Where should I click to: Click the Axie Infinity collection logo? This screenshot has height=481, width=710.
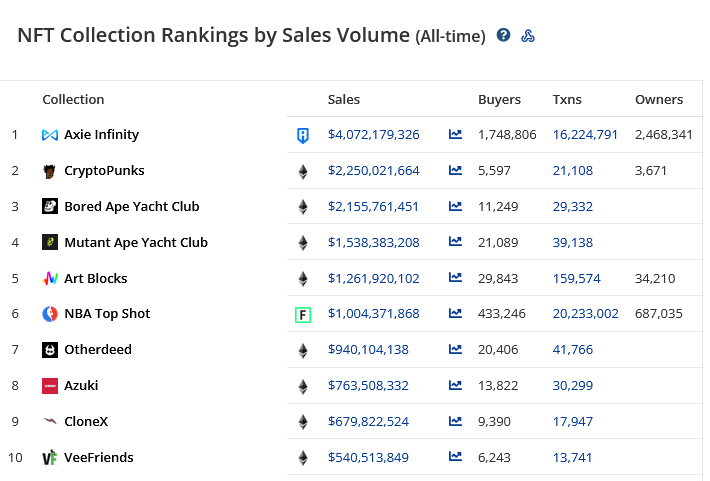tap(50, 135)
